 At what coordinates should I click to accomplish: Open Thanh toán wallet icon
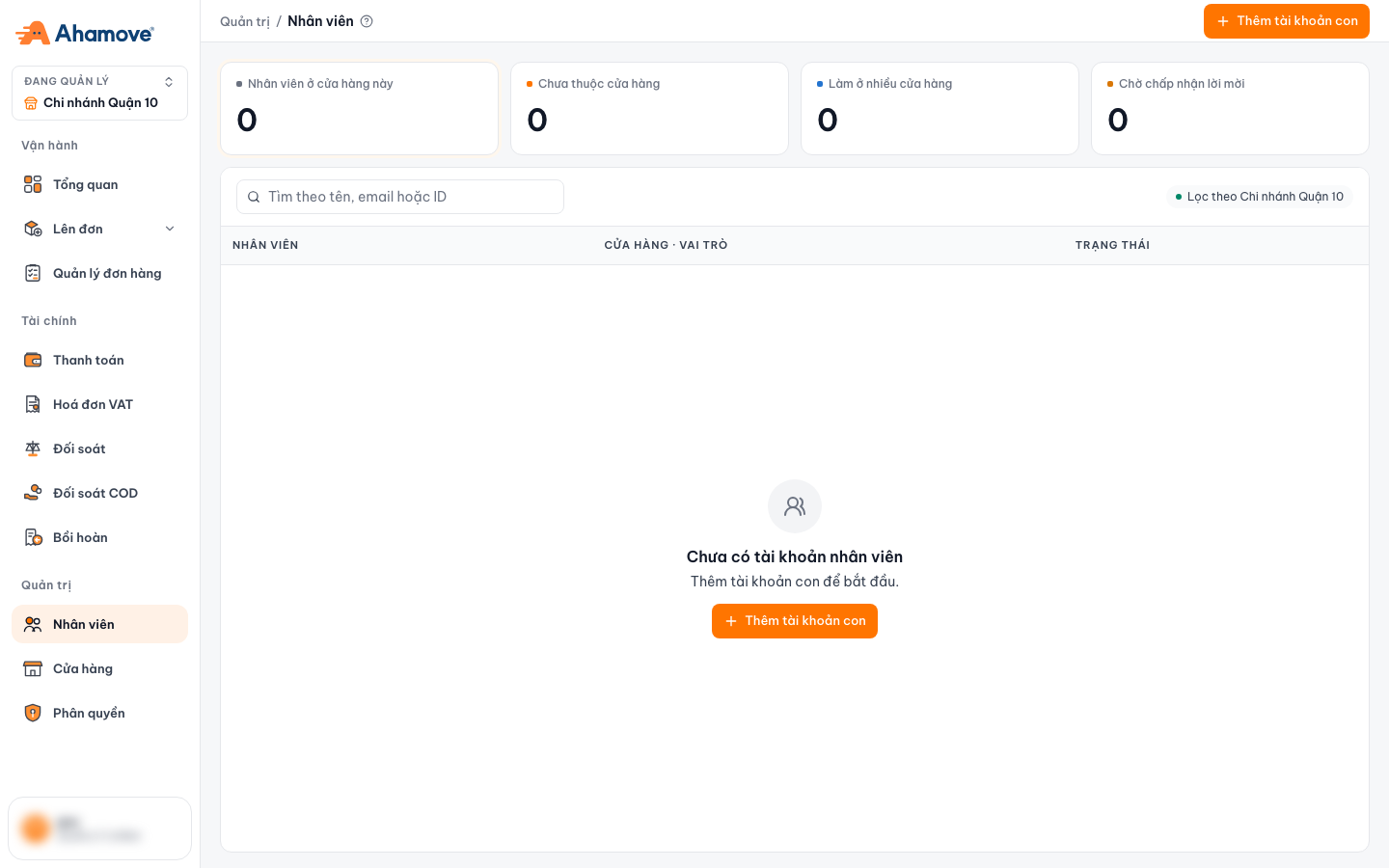pos(33,360)
